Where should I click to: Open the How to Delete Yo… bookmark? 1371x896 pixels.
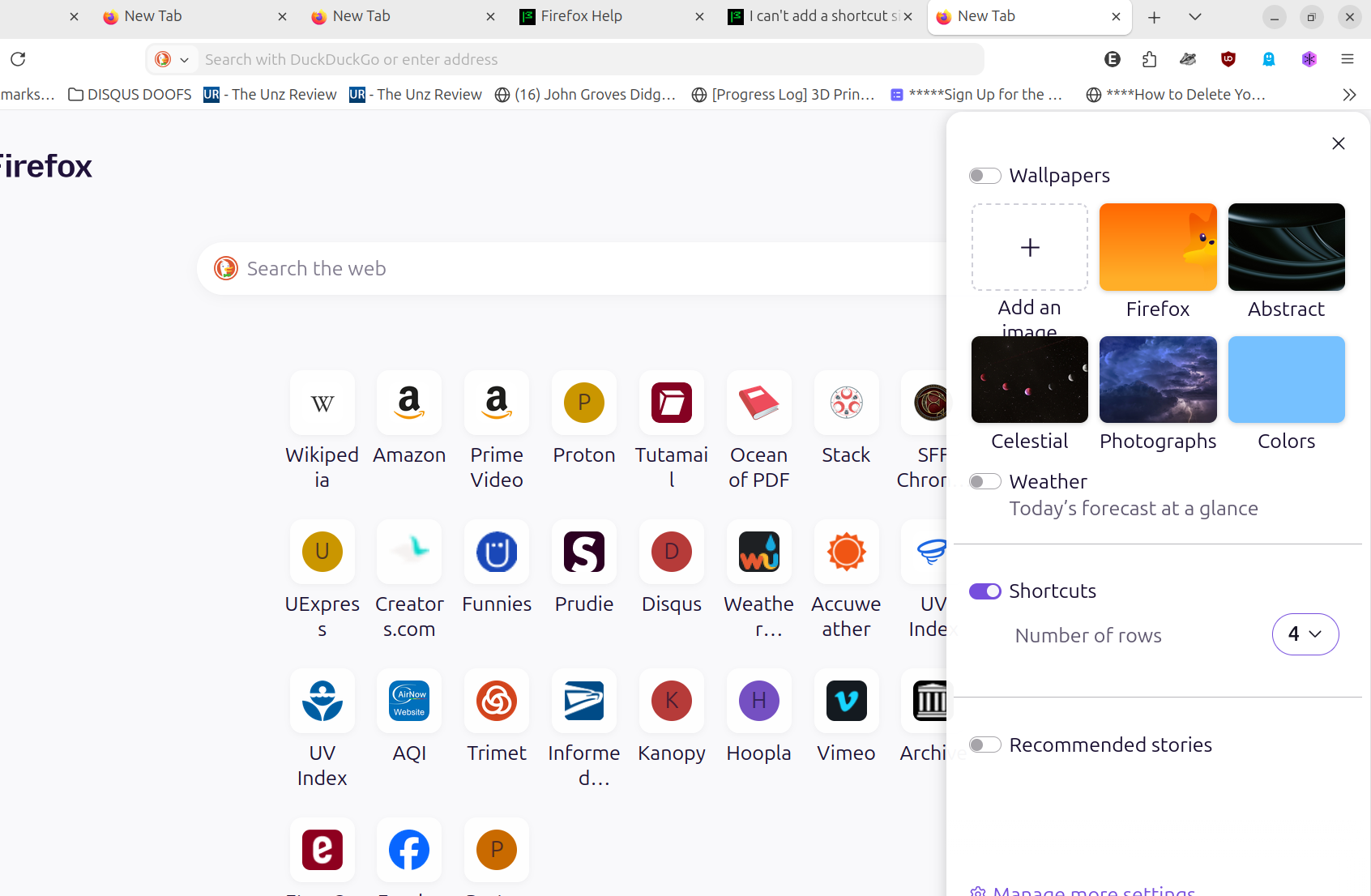[1176, 95]
